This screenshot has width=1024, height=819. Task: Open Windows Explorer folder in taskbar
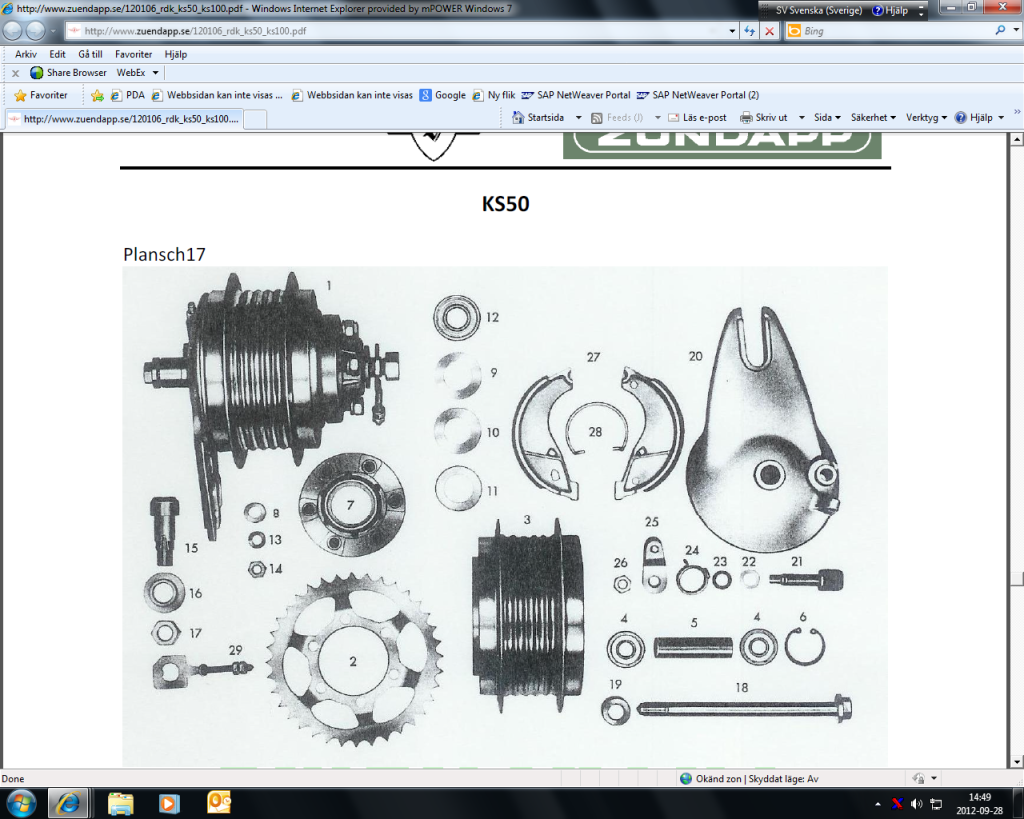pos(121,803)
